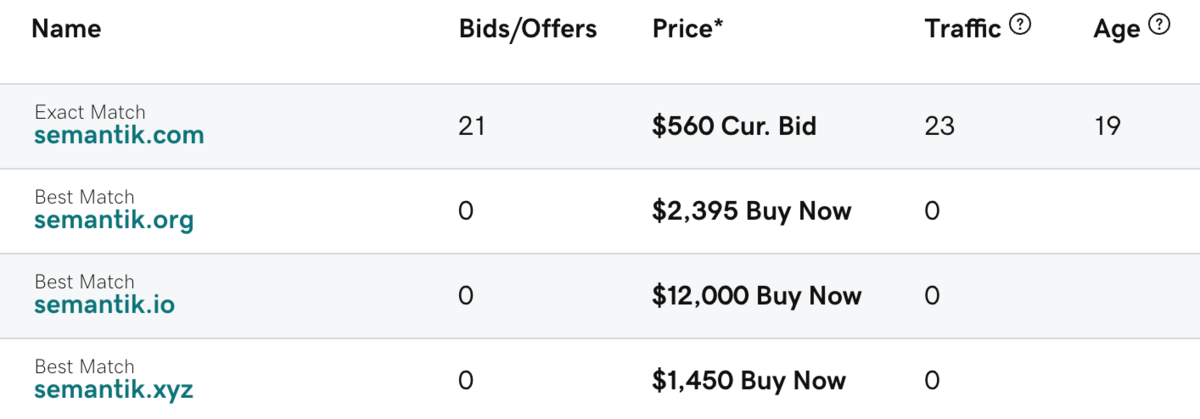Screen dimensions: 1200x419
Task: Sort by the Name column header
Action: (x=66, y=29)
